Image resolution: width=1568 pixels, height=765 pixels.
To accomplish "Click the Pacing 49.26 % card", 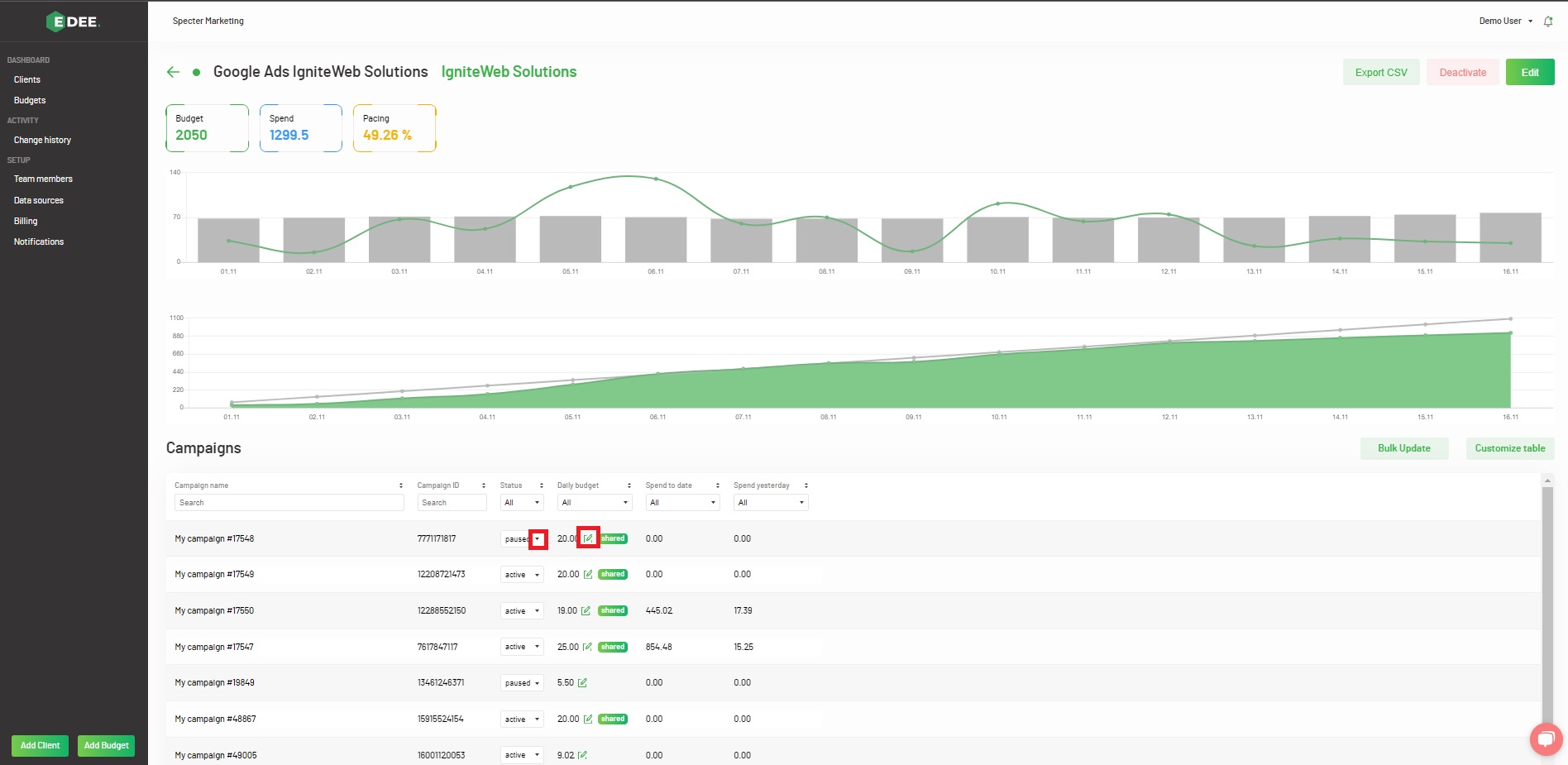I will point(394,128).
